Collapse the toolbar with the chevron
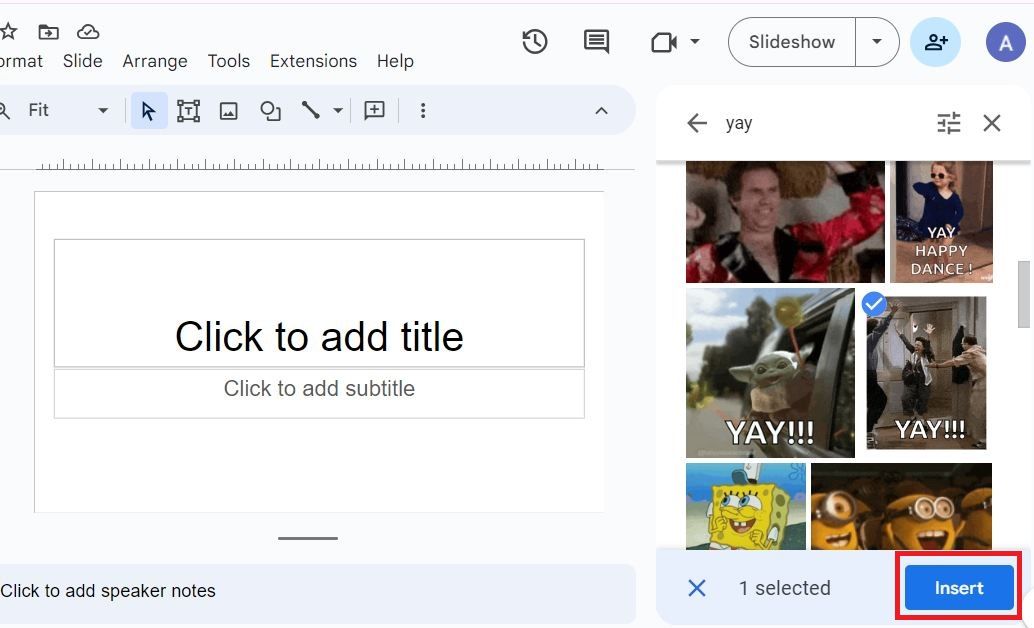The image size is (1034, 628). tap(601, 111)
